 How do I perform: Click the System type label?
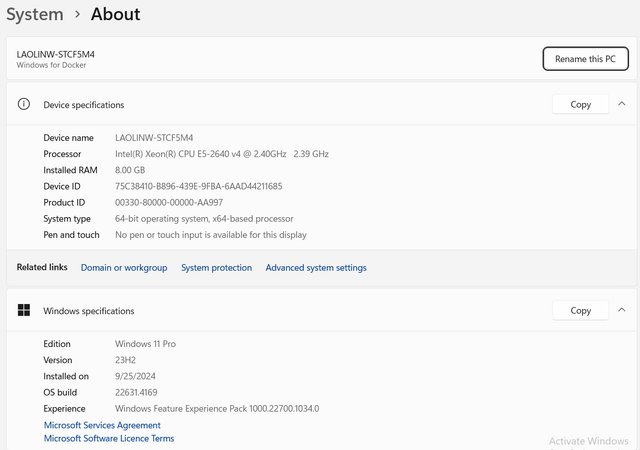coord(67,219)
